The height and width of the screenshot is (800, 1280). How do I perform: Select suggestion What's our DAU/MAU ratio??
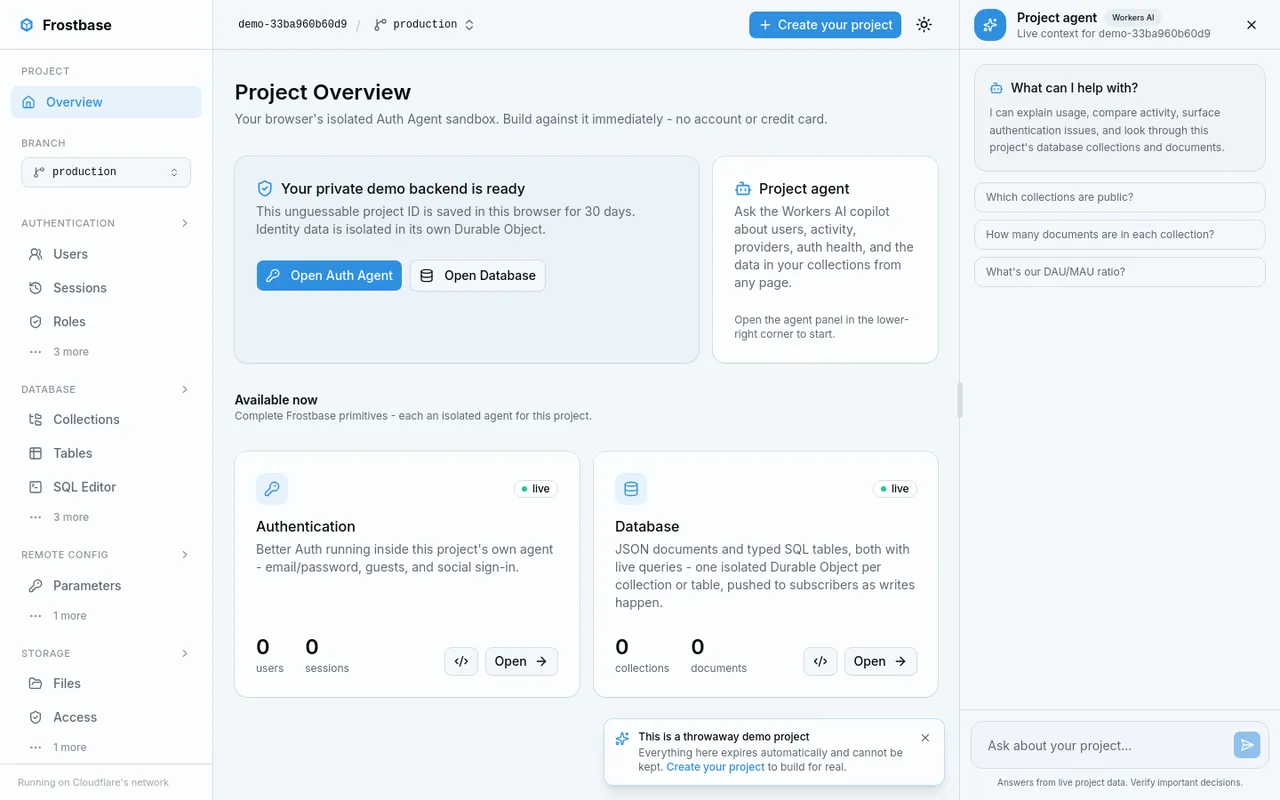(x=1119, y=272)
